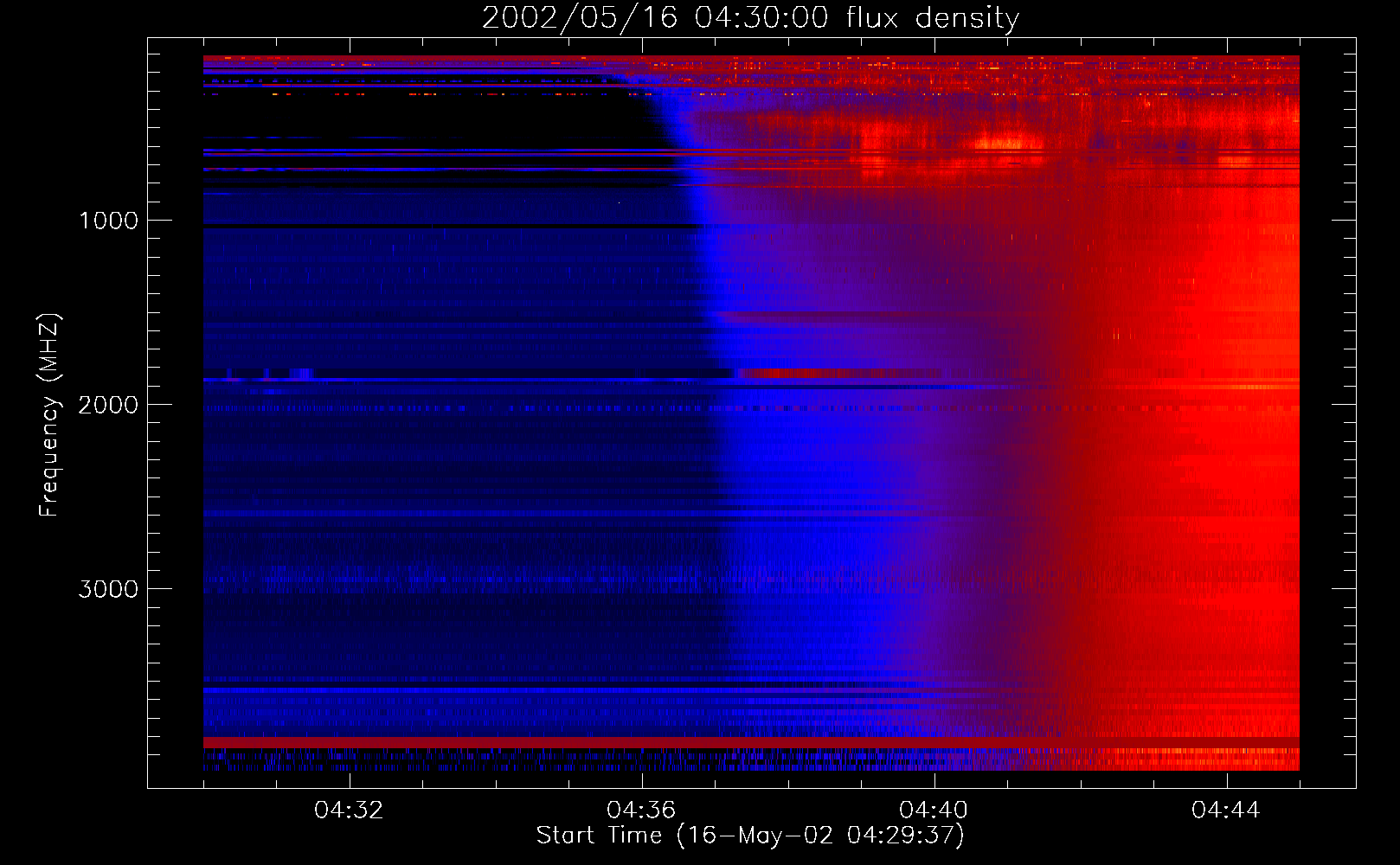The height and width of the screenshot is (865, 1400).
Task: Click the red horizontal streak below 04:38
Action: [839, 374]
